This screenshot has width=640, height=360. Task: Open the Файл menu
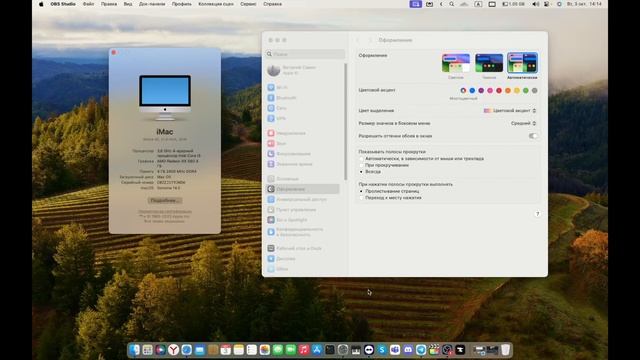coord(89,4)
